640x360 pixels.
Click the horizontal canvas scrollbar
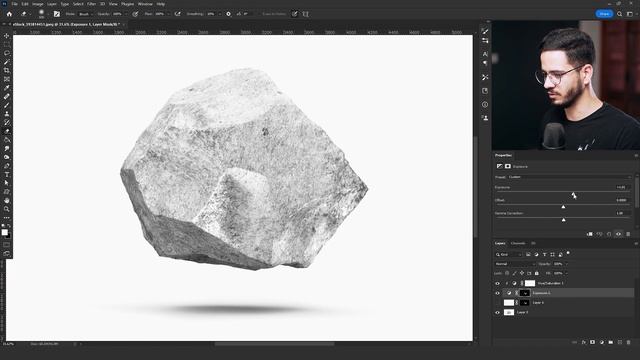pyautogui.click(x=274, y=344)
